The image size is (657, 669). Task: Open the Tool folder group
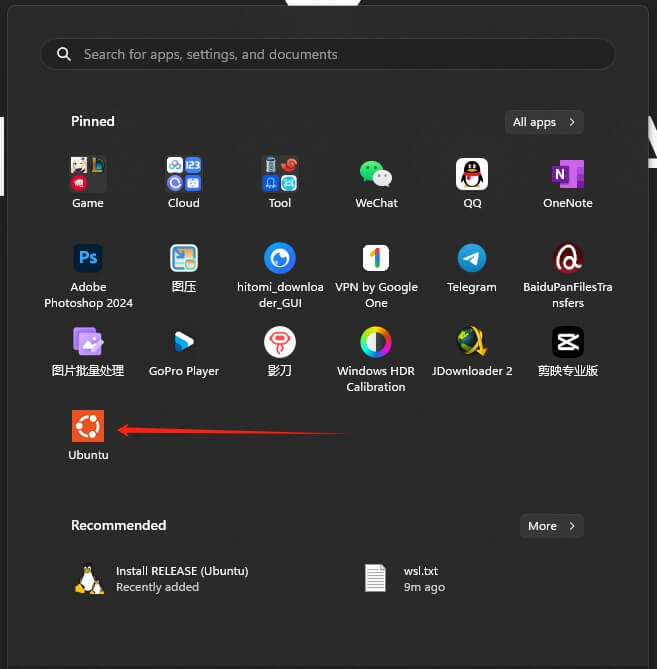coord(280,182)
